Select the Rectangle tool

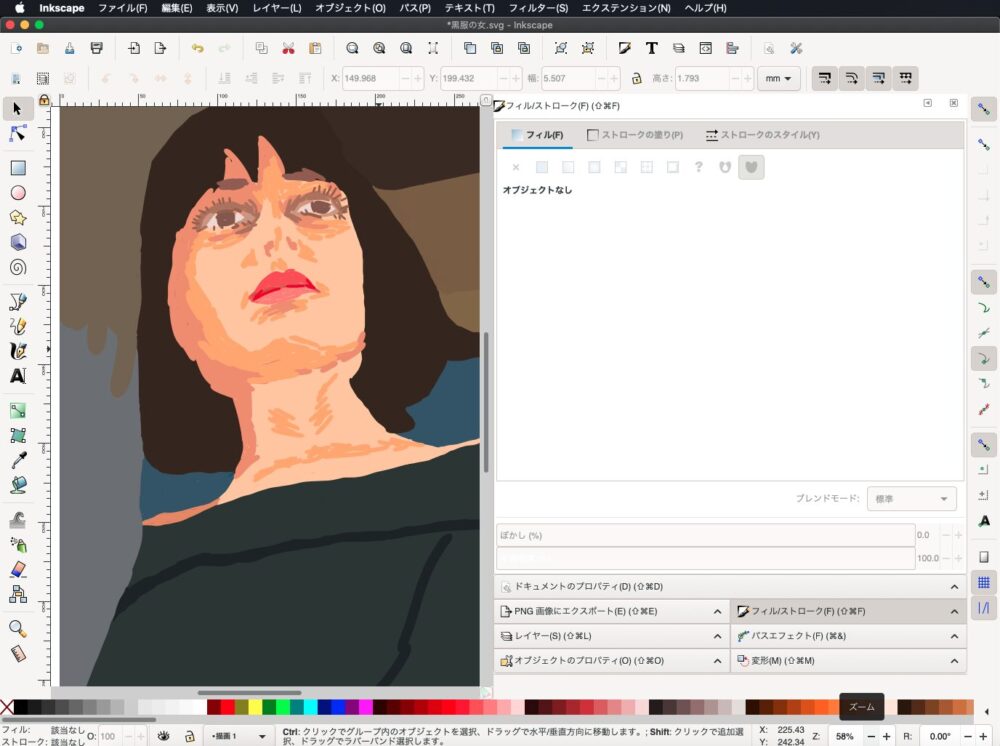coord(17,168)
